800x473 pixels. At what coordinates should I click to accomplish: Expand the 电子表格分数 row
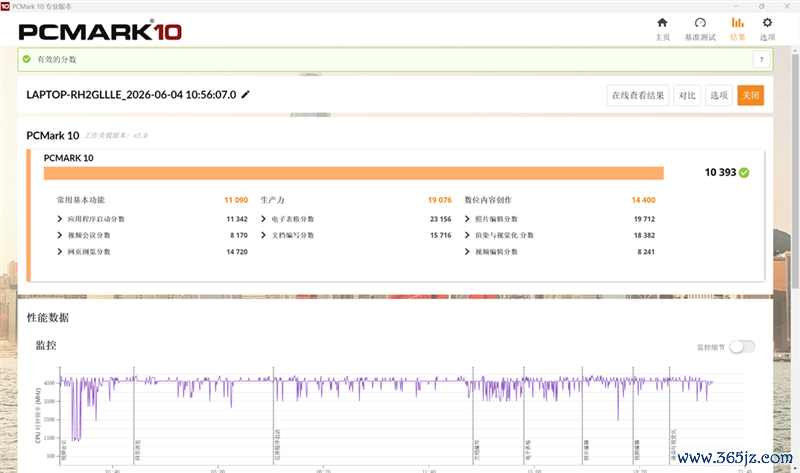(x=263, y=219)
